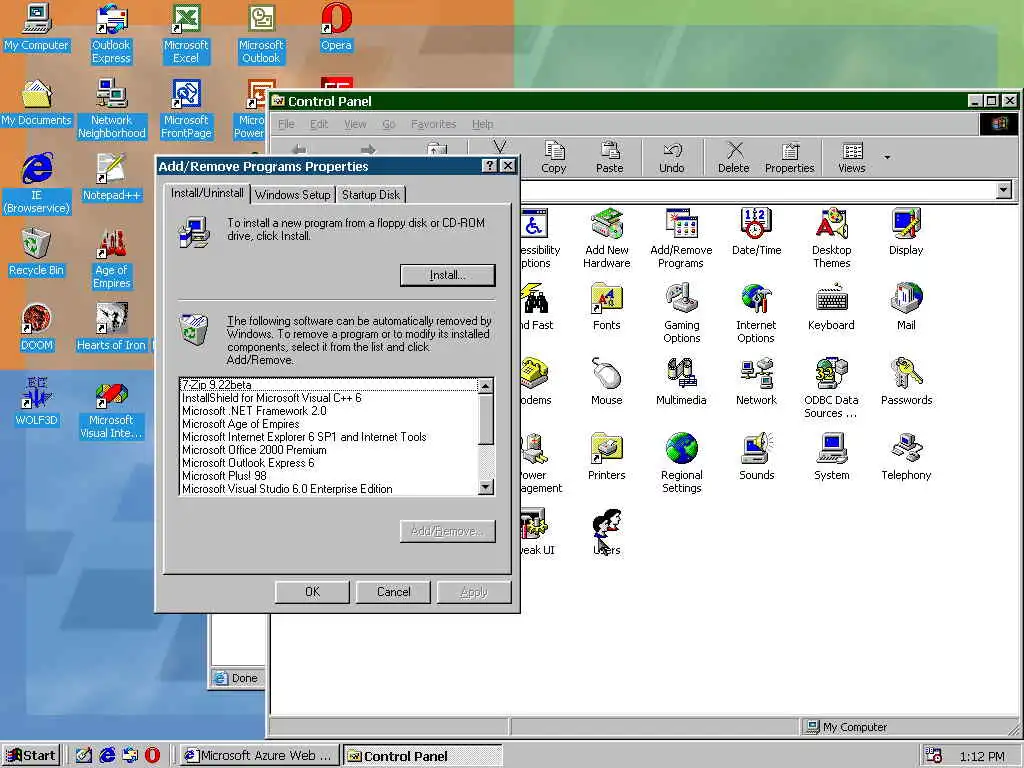Image resolution: width=1024 pixels, height=768 pixels.
Task: Select Age of Empires desktop shortcut
Action: 111,259
